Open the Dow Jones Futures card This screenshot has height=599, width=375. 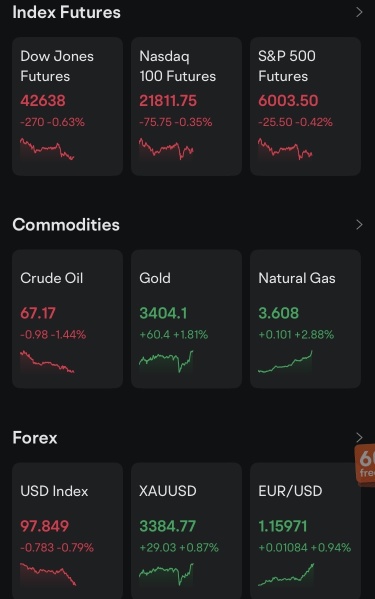click(68, 106)
